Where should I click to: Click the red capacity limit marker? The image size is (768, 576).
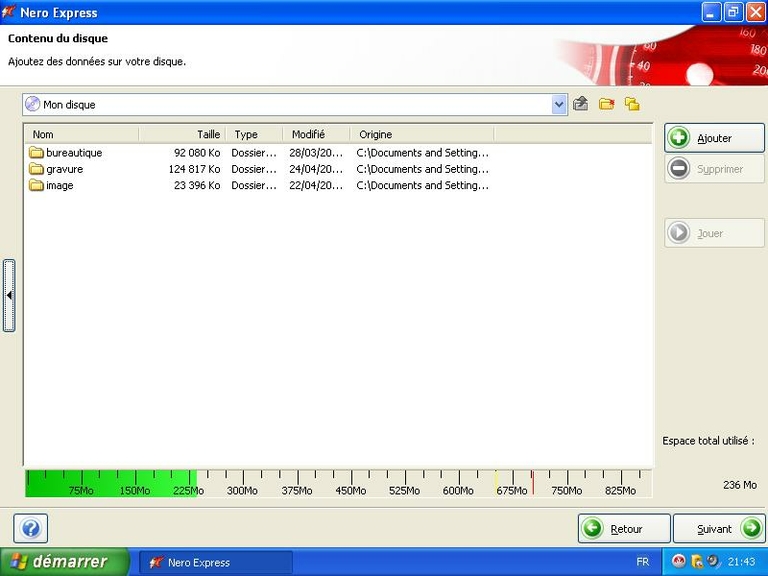click(533, 483)
